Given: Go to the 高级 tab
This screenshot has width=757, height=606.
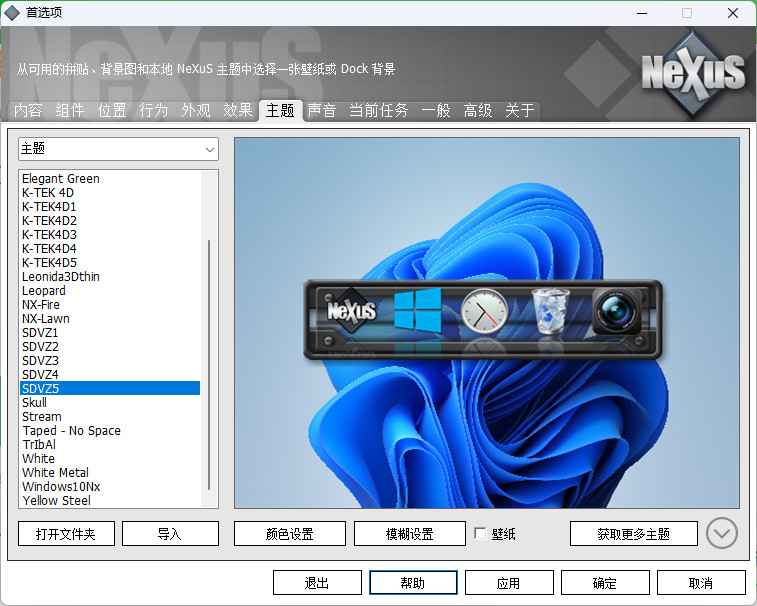Looking at the screenshot, I should [x=478, y=111].
